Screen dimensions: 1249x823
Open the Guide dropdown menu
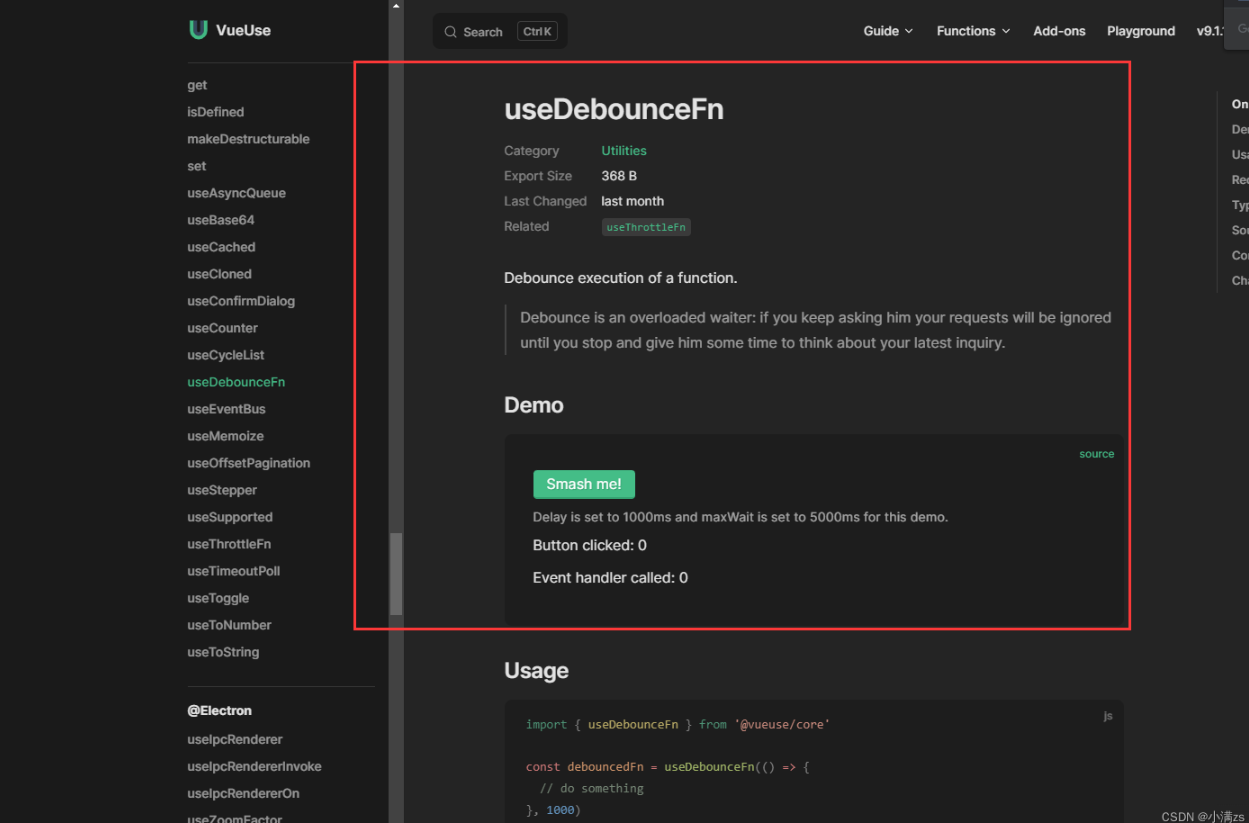888,31
